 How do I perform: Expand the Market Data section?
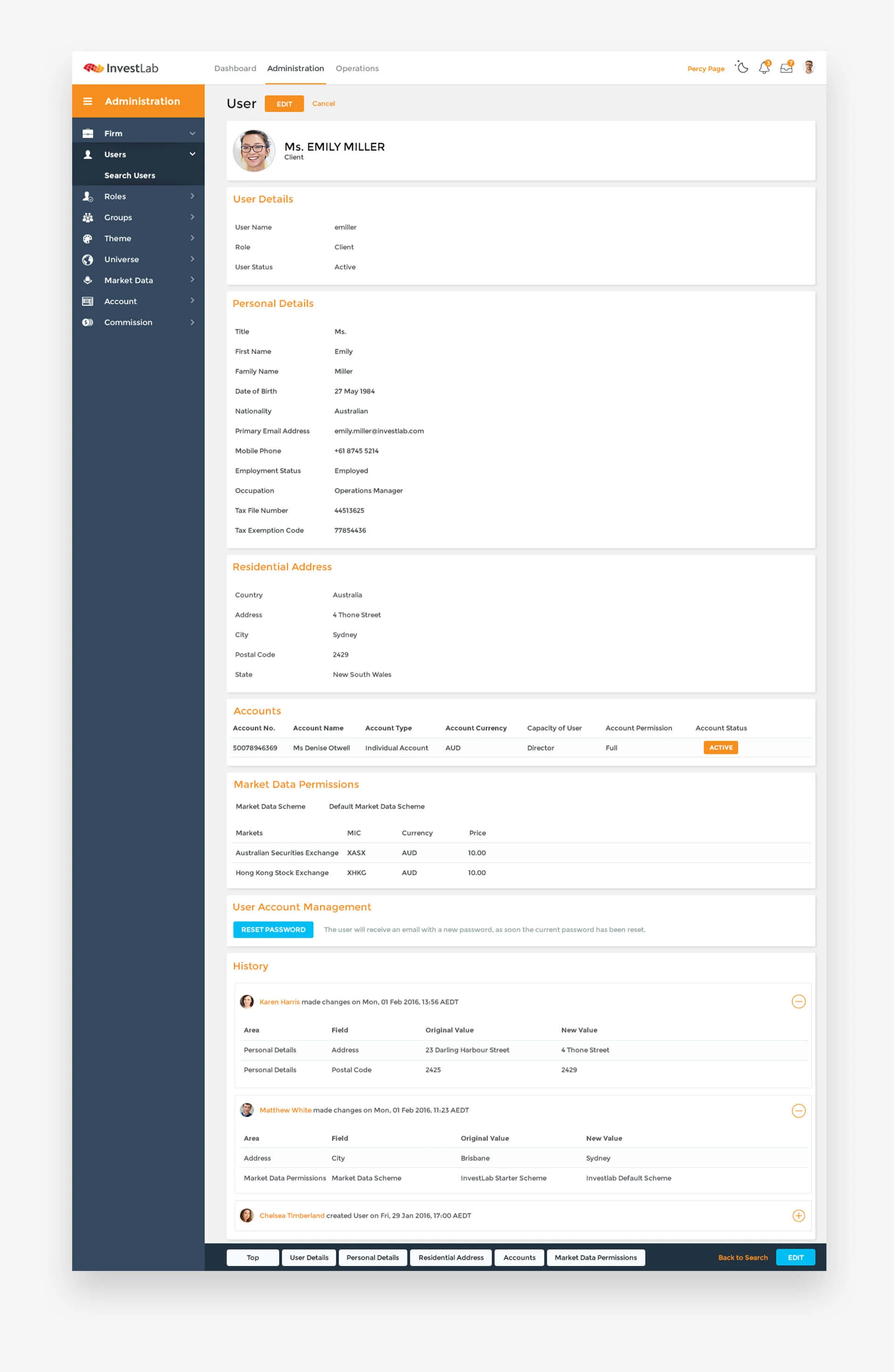coord(192,280)
